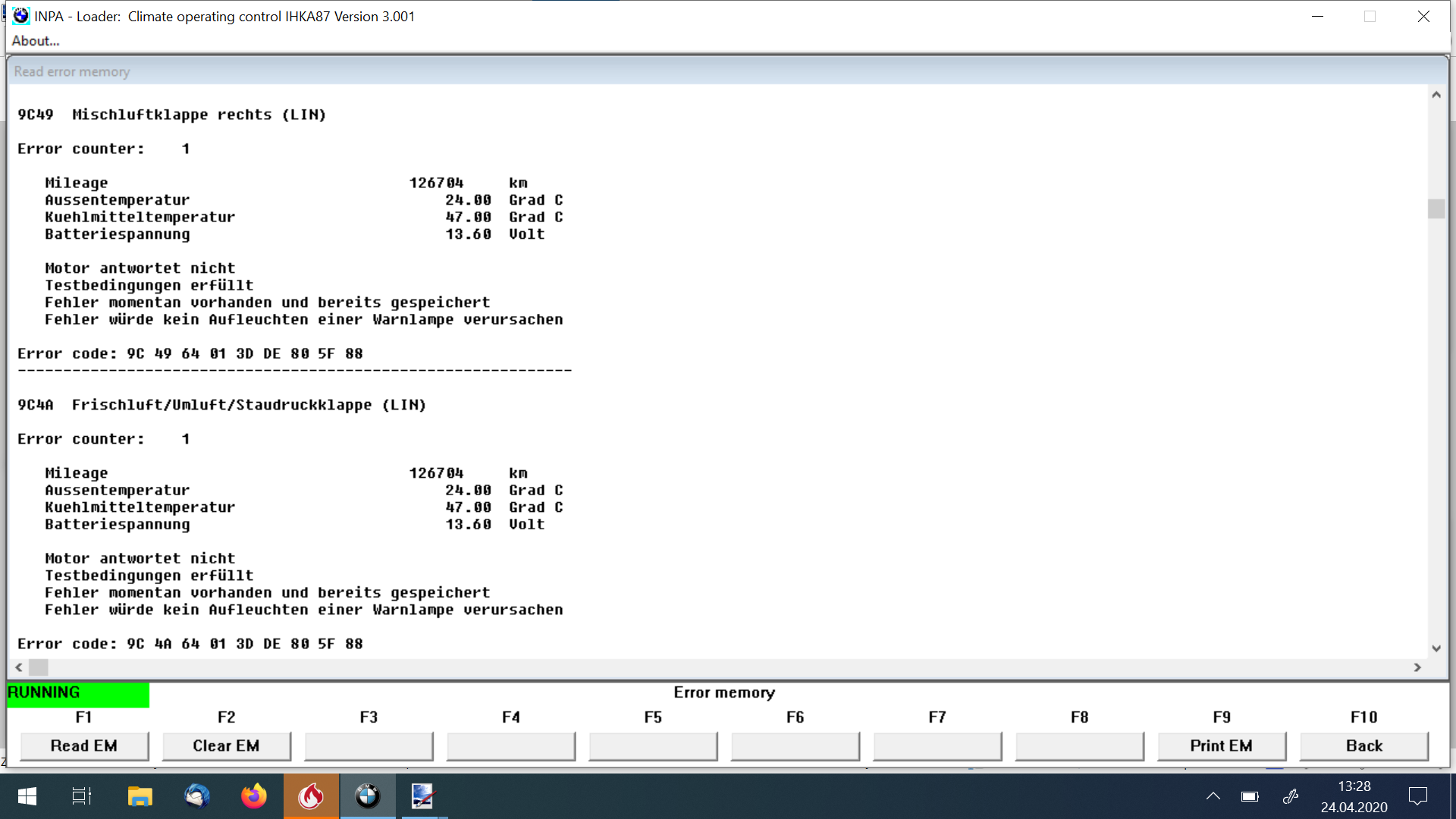1456x819 pixels.
Task: Click the left horizontal scrollbar arrow
Action: [19, 667]
